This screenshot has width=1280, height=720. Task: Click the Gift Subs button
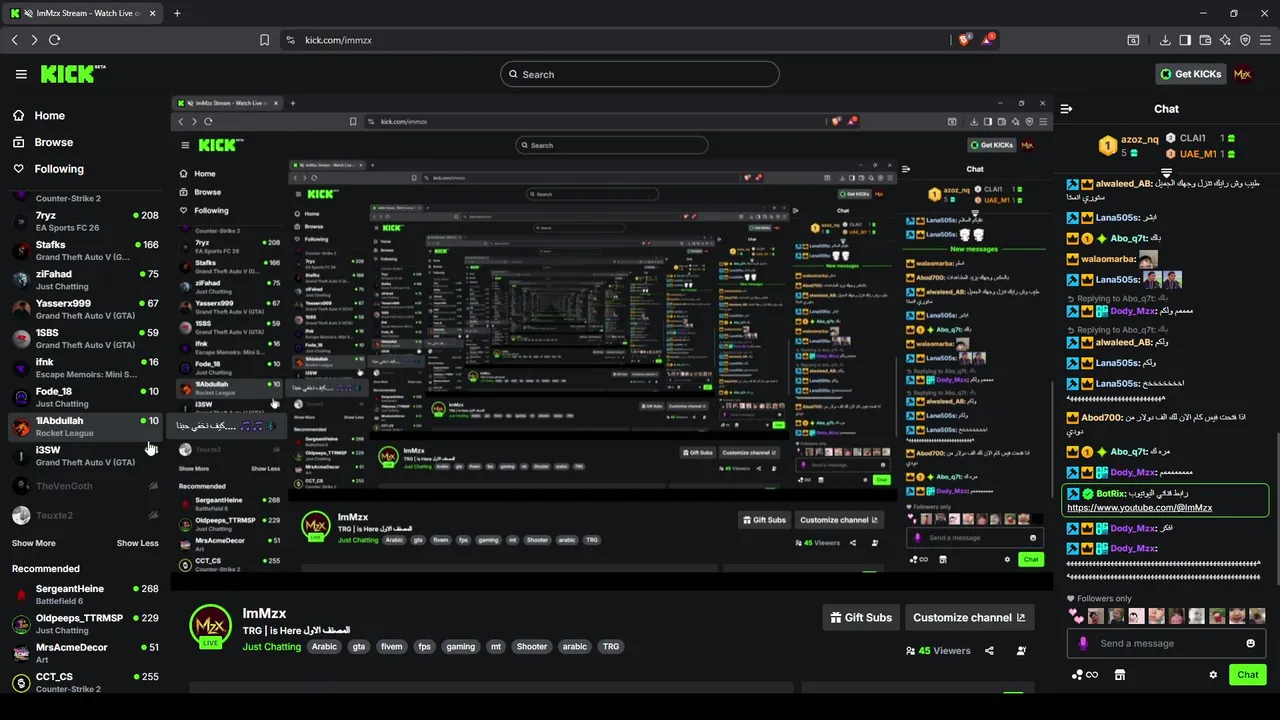[861, 618]
